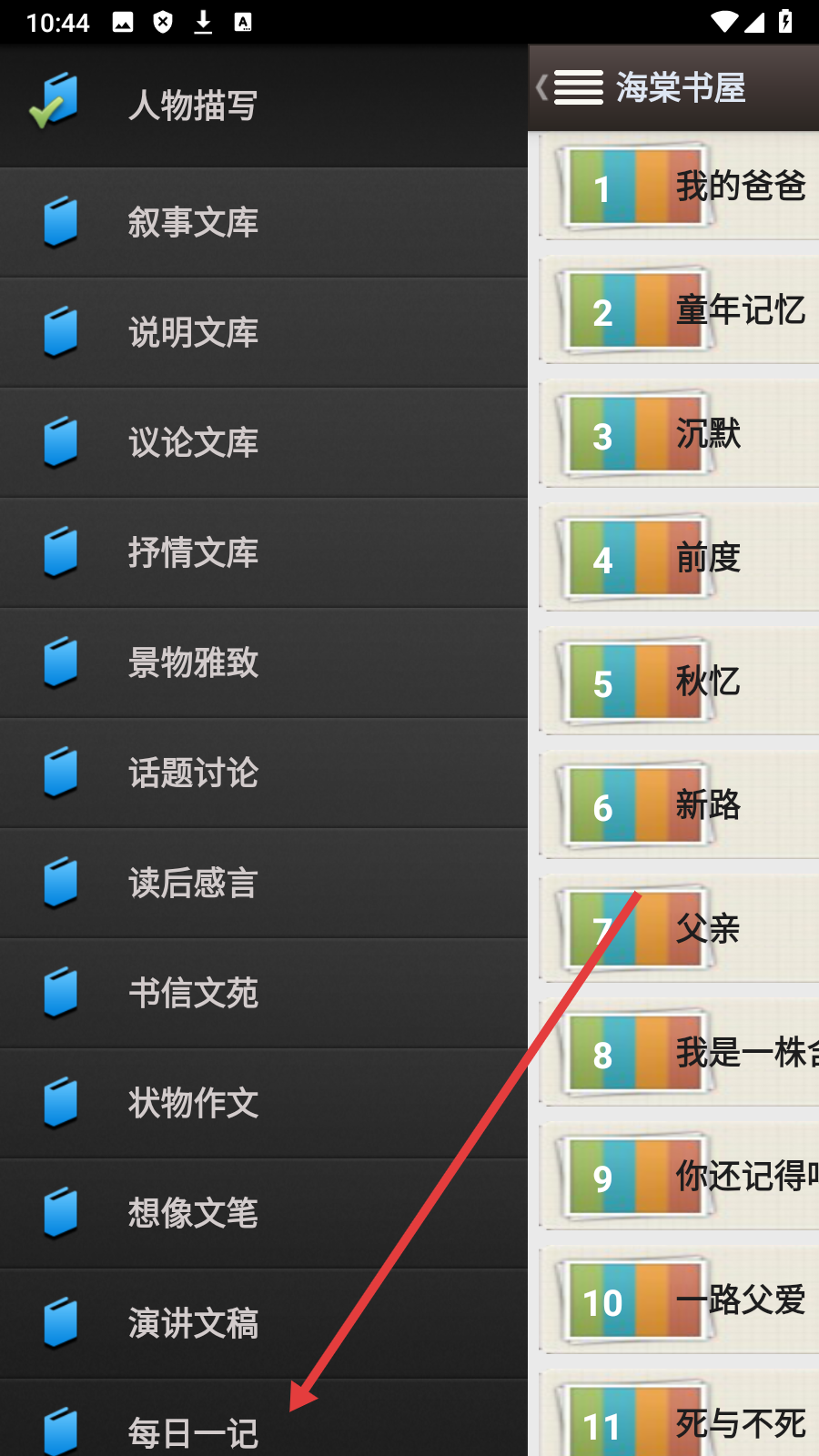
Task: Tap the hamburger menu icon beside 海棠书屋
Action: pos(579,87)
